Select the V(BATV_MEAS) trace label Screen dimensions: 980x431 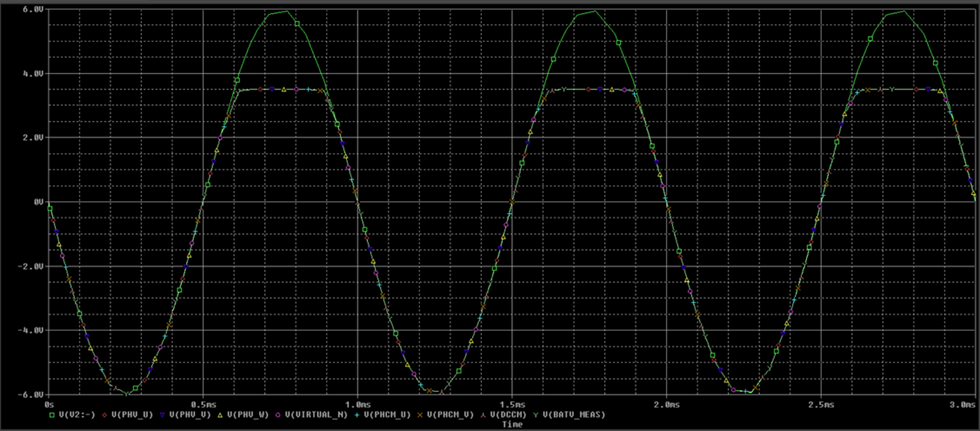574,413
